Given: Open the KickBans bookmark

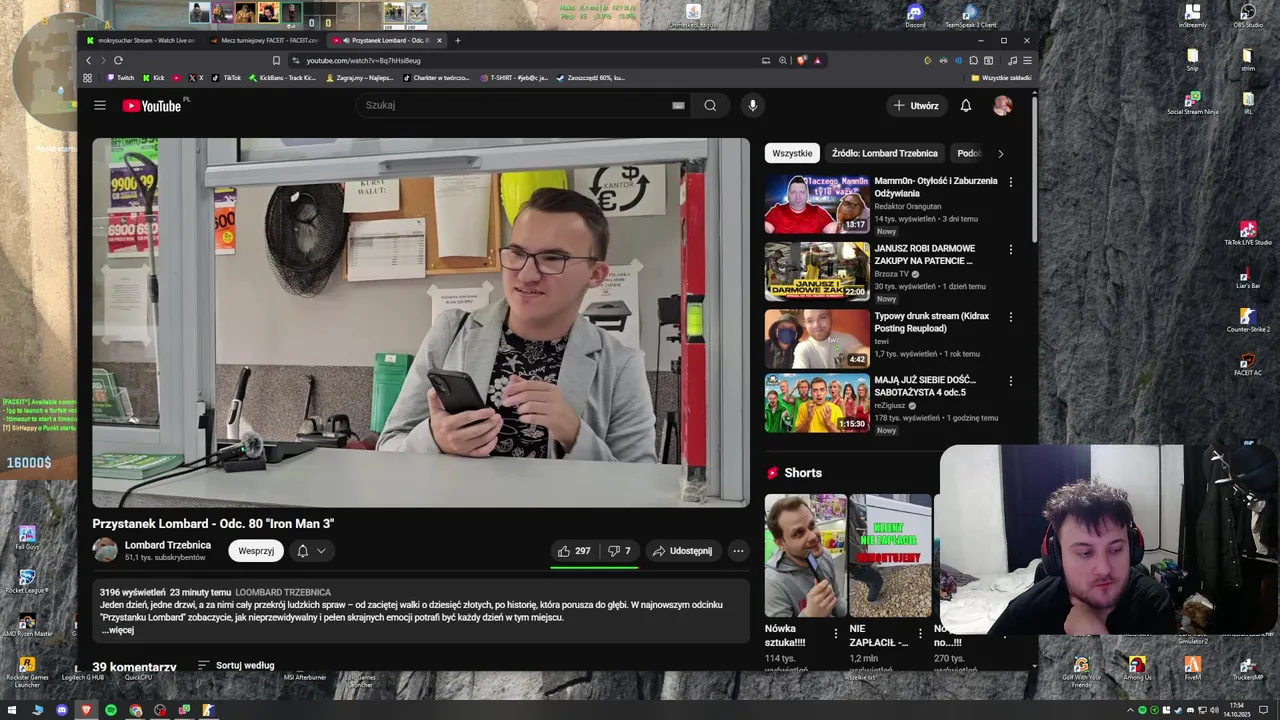Looking at the screenshot, I should (x=283, y=78).
